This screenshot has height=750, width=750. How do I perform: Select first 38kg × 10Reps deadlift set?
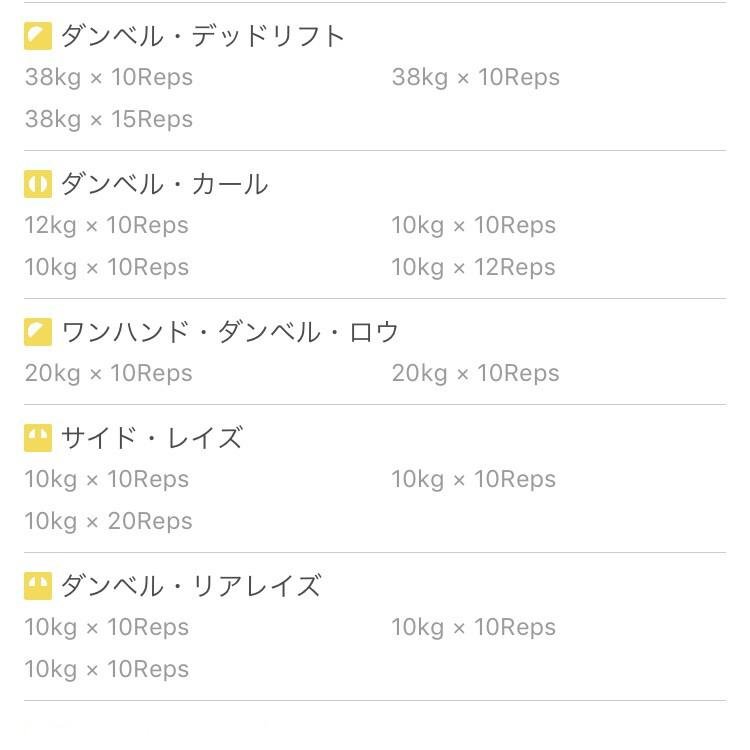coord(109,77)
